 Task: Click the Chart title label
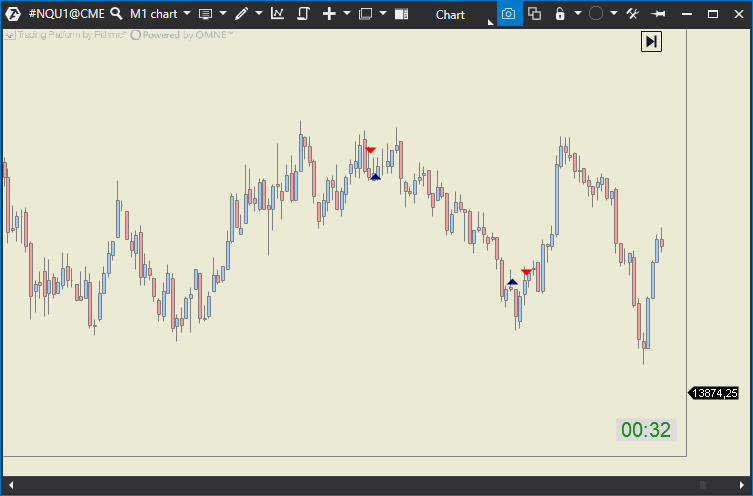pos(450,15)
